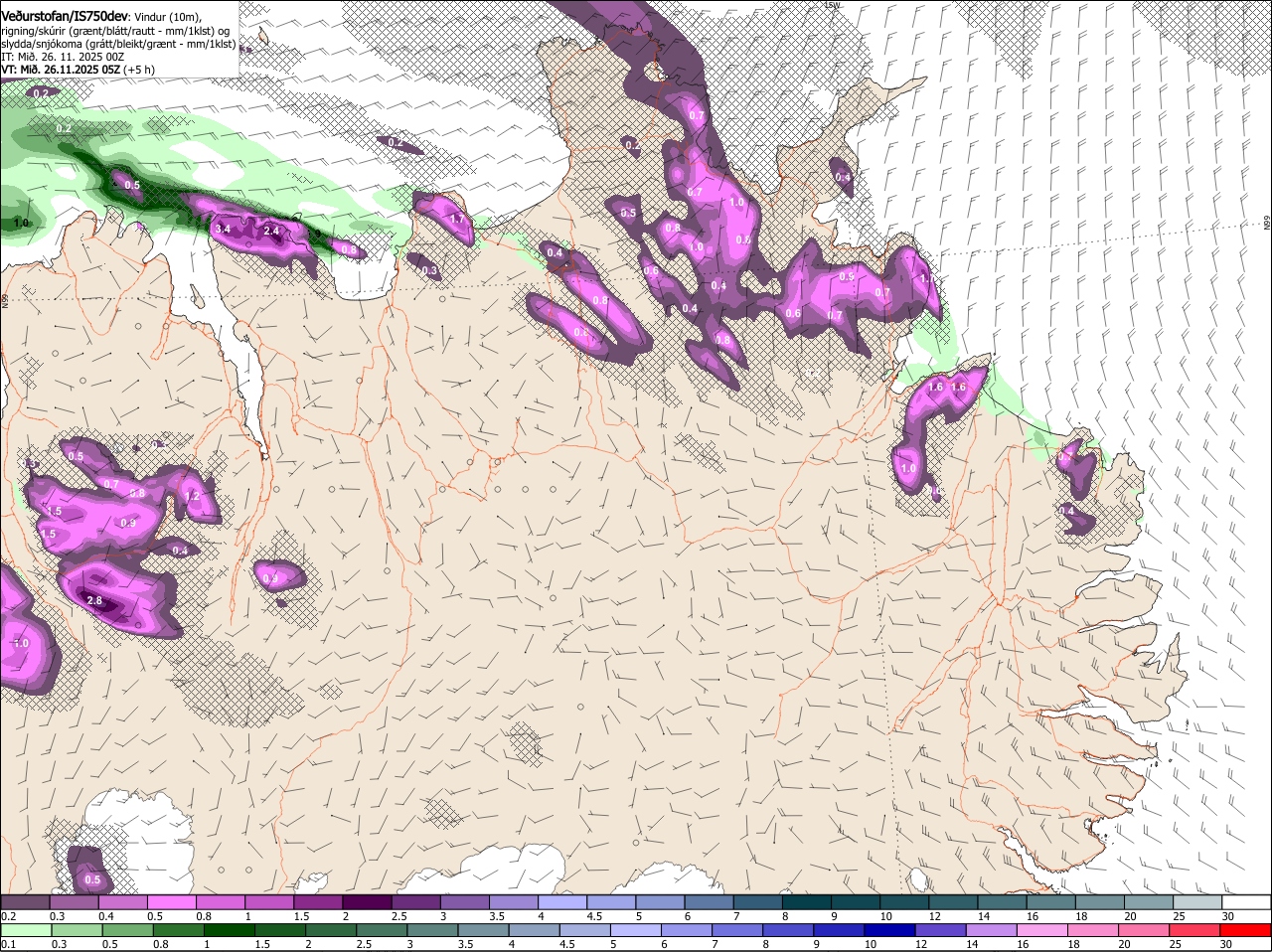Pick snow scale swatch above 6 label
The width and height of the screenshot is (1272, 952).
click(x=709, y=901)
